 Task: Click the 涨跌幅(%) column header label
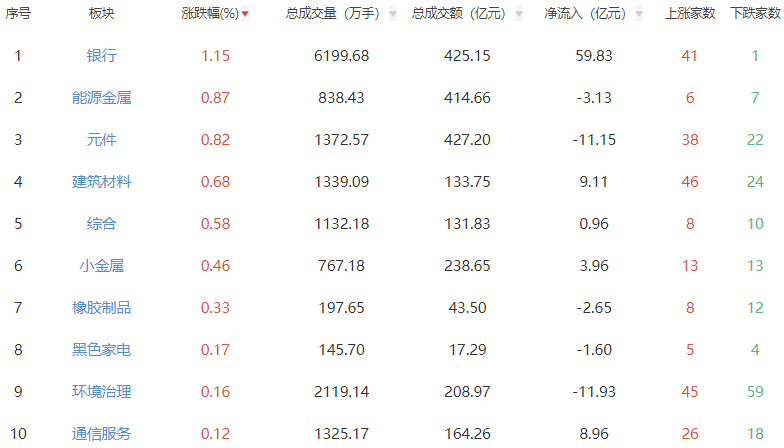click(210, 14)
